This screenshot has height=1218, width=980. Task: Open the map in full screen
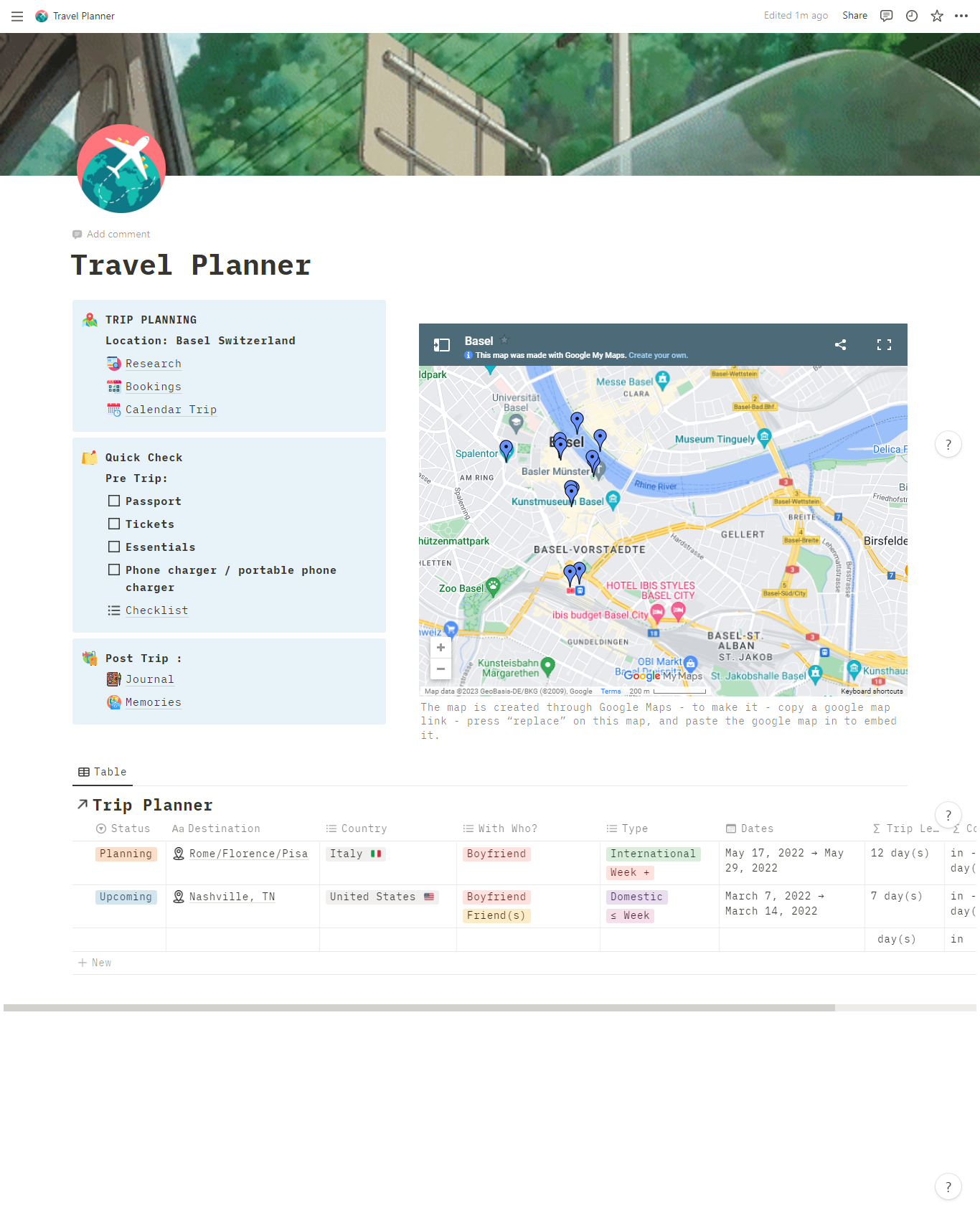(884, 345)
